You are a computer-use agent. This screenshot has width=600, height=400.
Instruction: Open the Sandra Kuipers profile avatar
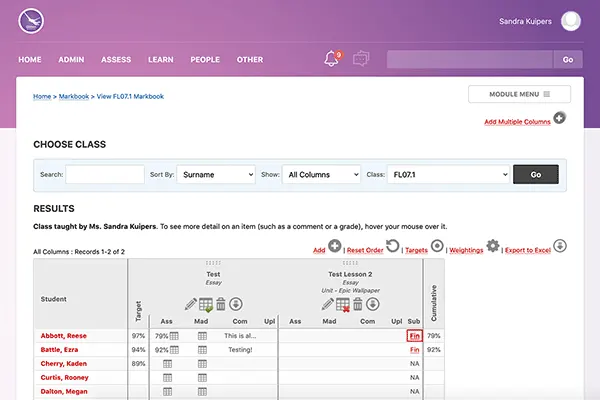(x=571, y=20)
